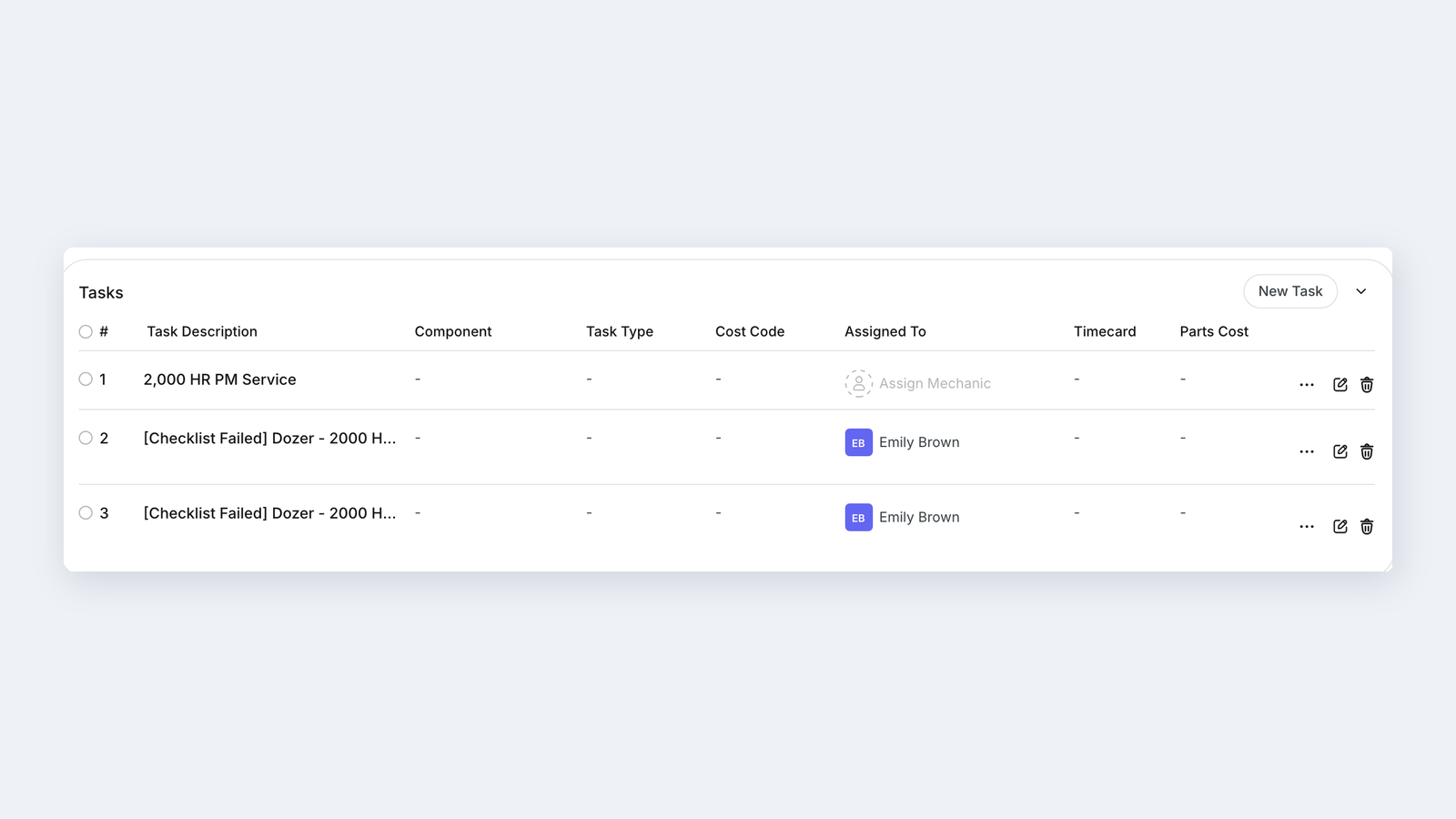The image size is (1456, 819).
Task: Click the Task Type column header
Action: click(x=620, y=331)
